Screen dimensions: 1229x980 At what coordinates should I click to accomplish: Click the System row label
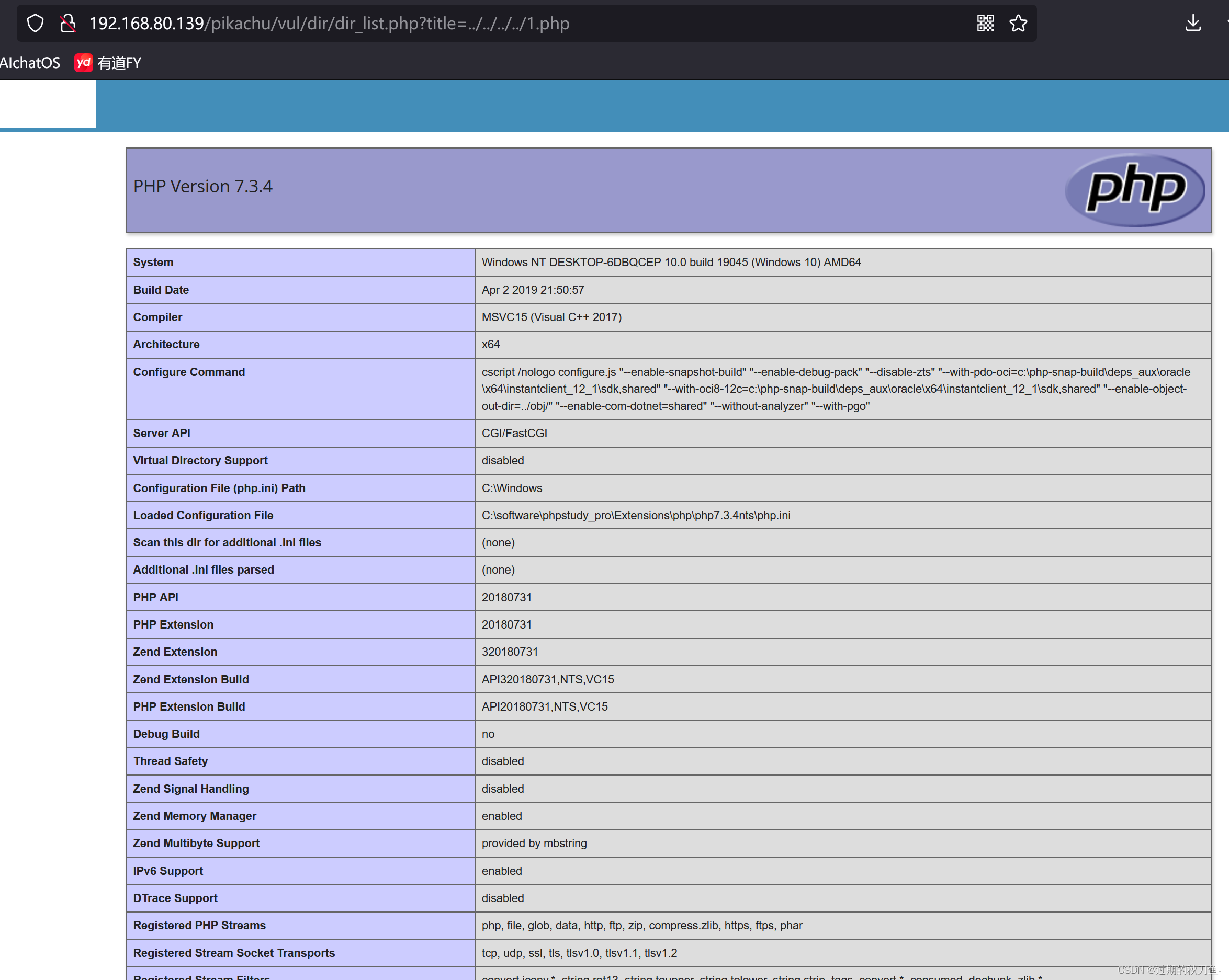(153, 262)
